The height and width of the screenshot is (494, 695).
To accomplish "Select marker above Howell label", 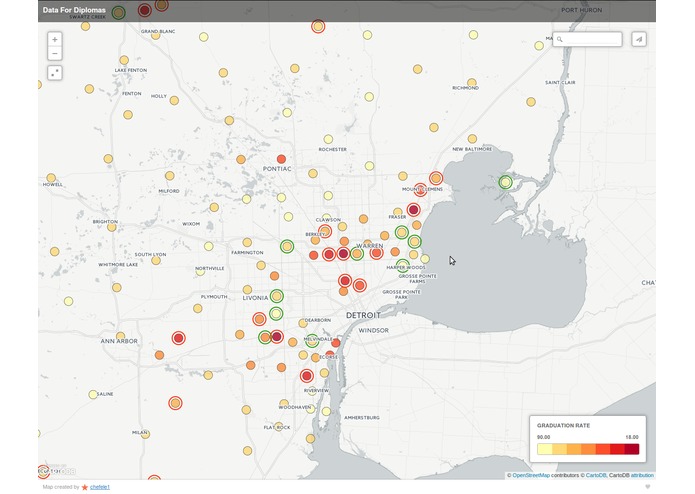I will point(51,178).
